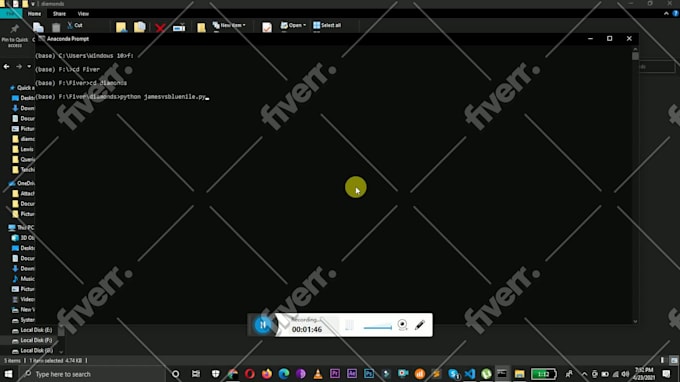Viewport: 680px width, 382px height.
Task: Click the red Delete icon
Action: [160, 28]
